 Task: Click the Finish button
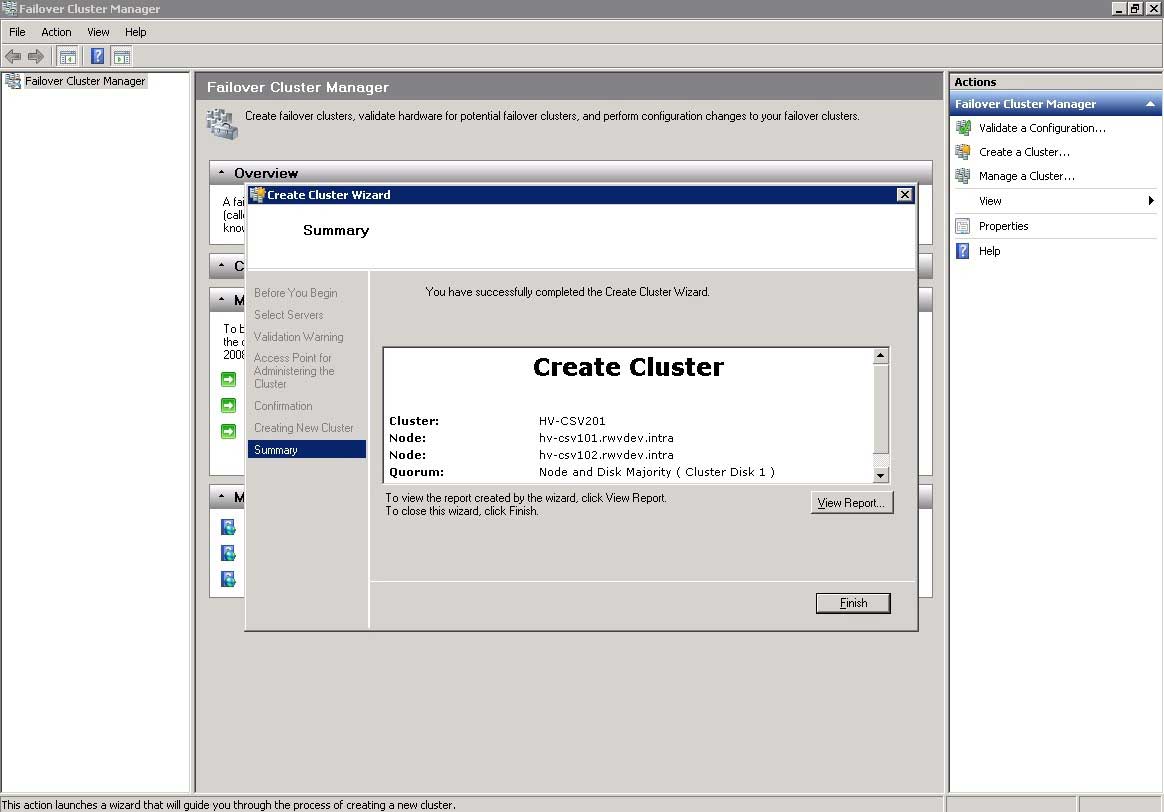coord(853,603)
